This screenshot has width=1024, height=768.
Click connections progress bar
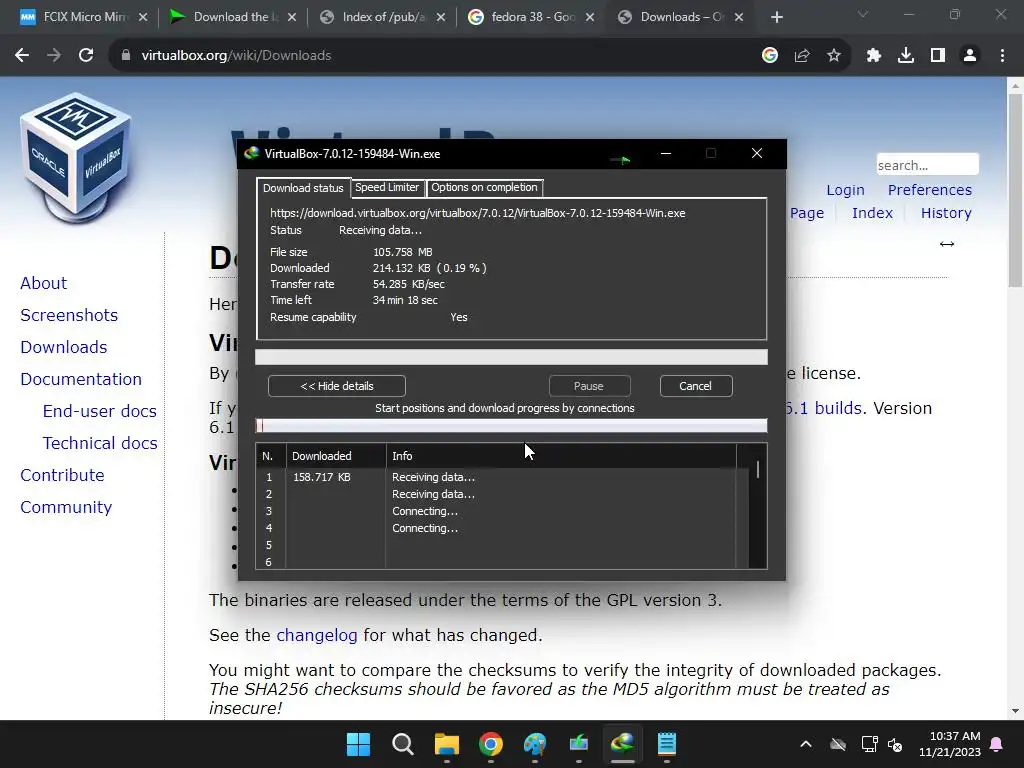[511, 426]
